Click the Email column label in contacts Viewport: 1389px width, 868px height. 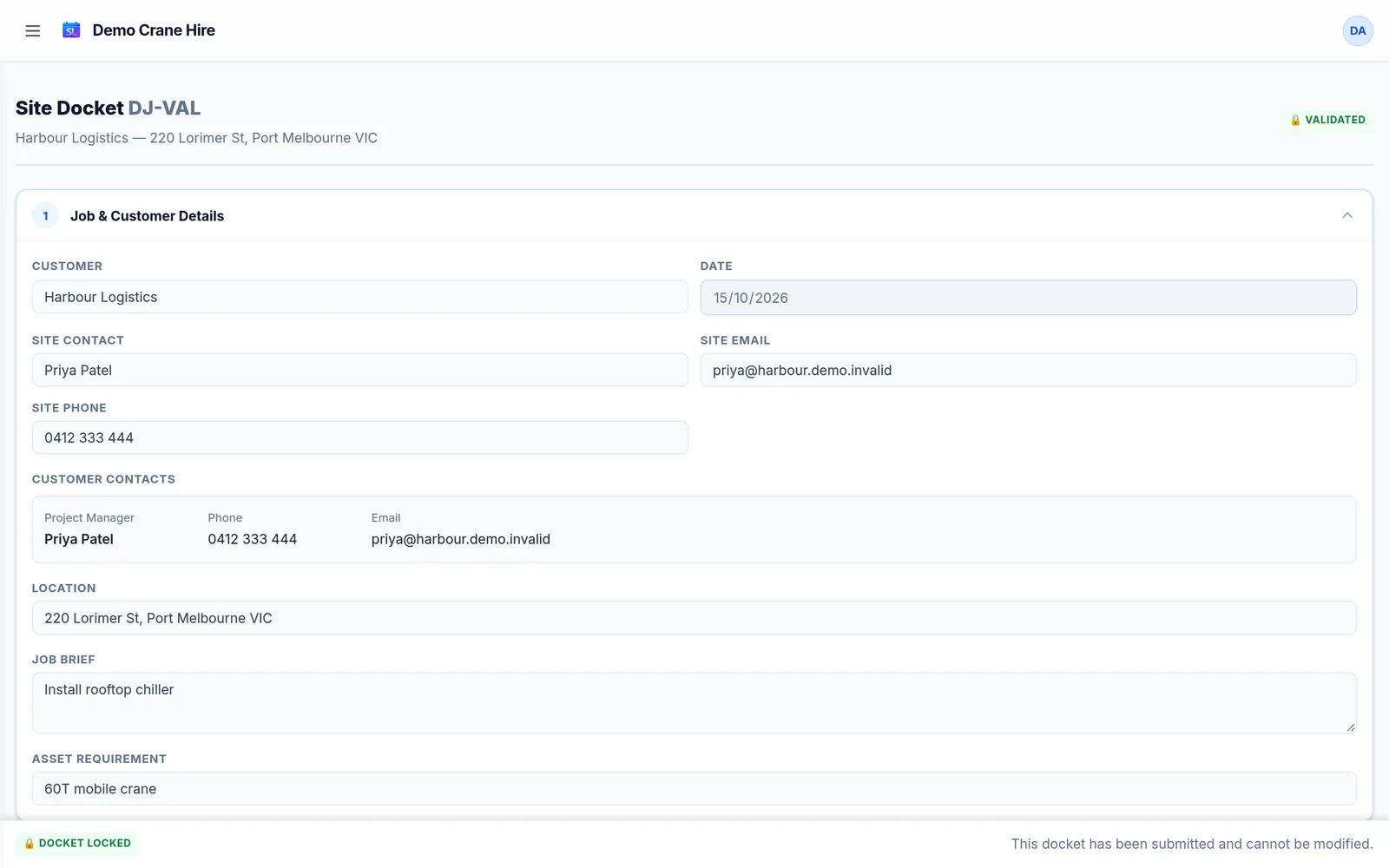(386, 518)
